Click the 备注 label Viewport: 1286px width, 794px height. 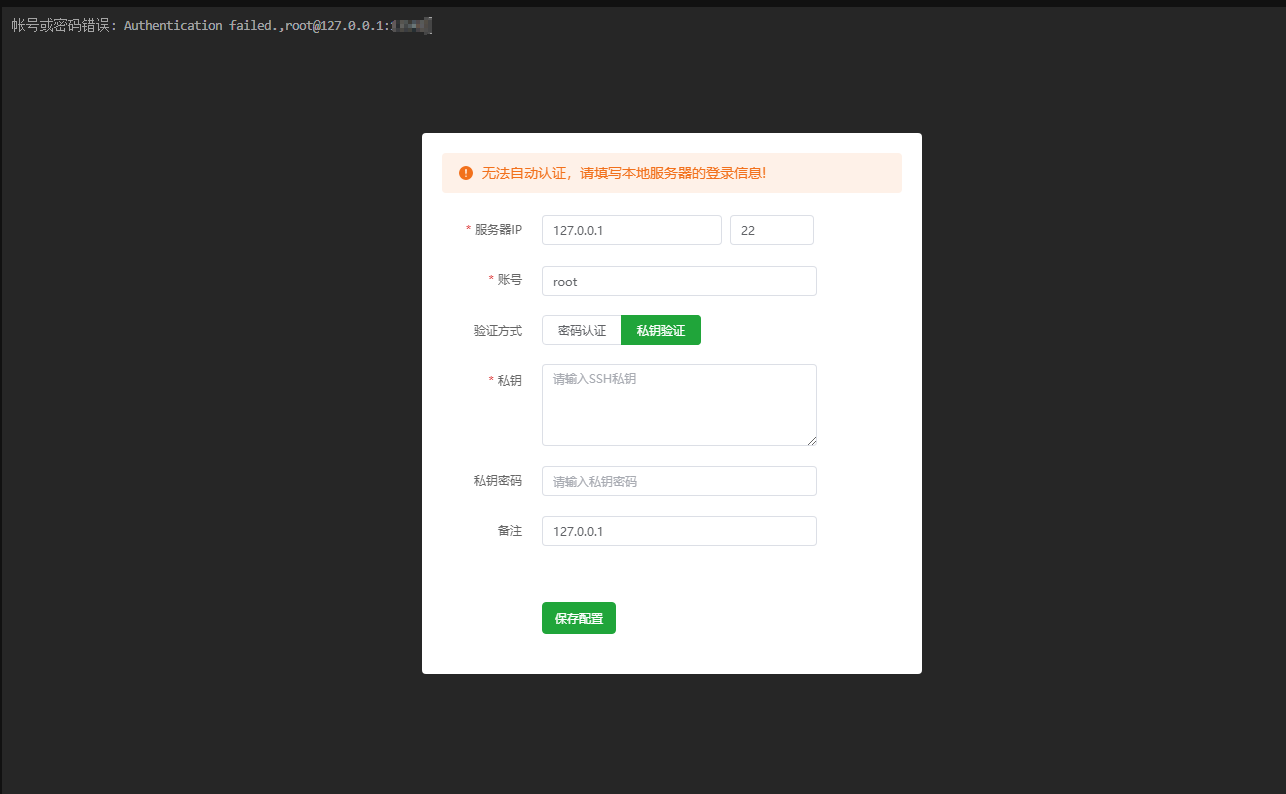pos(510,531)
